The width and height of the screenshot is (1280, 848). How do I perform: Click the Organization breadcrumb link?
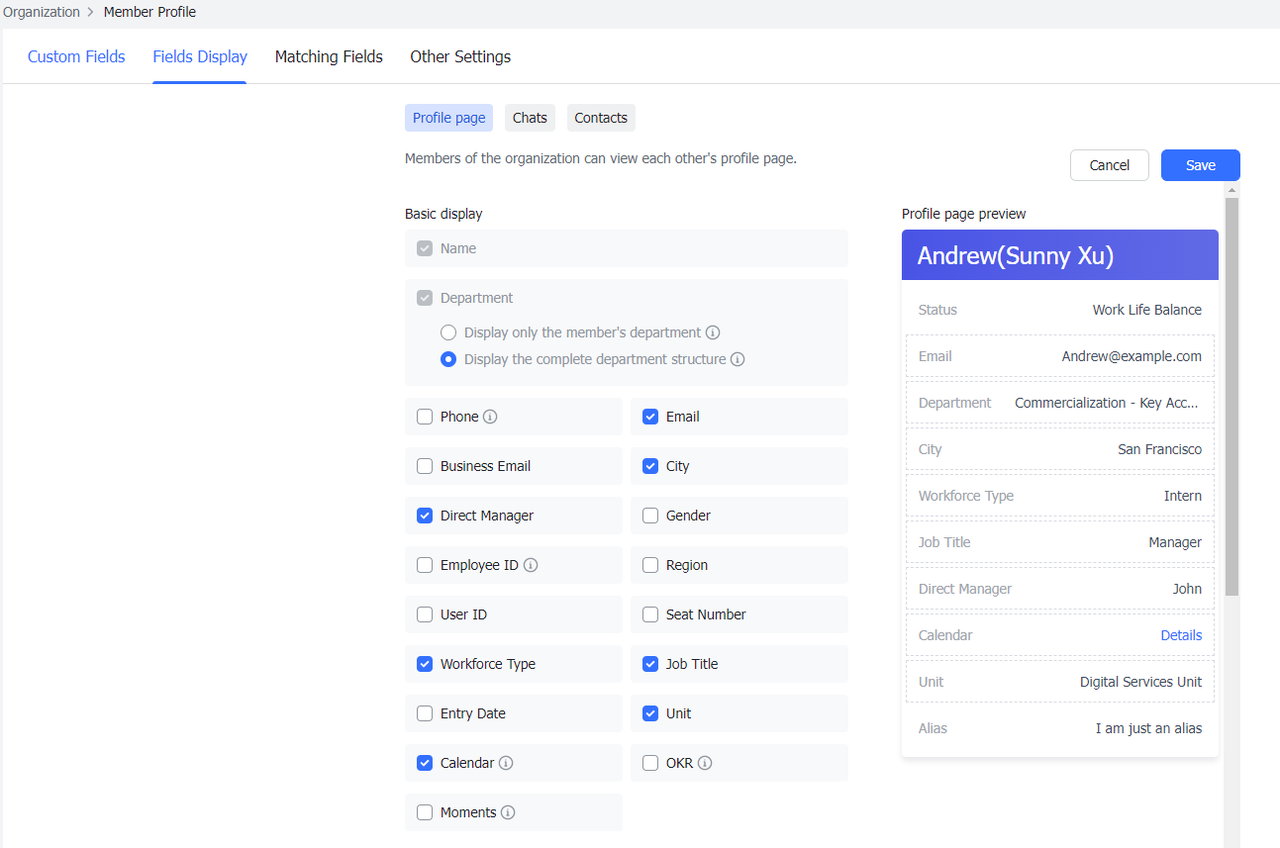point(41,12)
